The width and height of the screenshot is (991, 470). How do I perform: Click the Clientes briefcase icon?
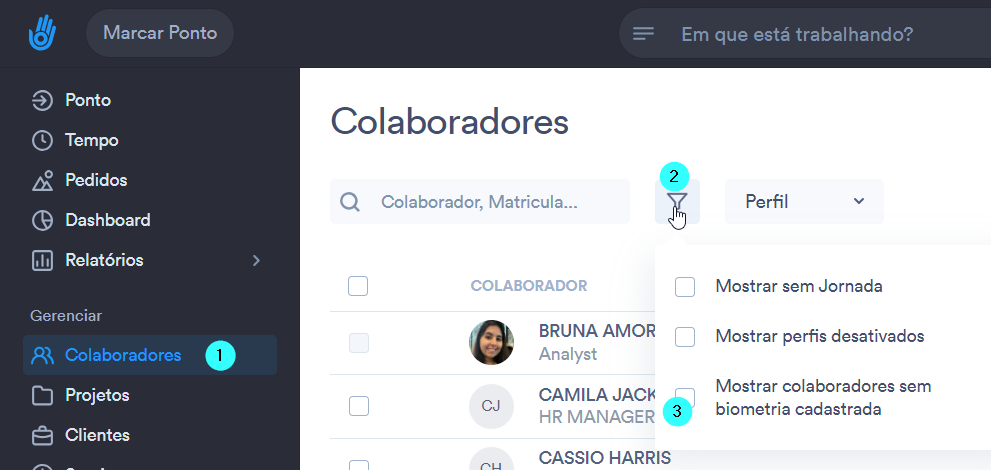(42, 435)
